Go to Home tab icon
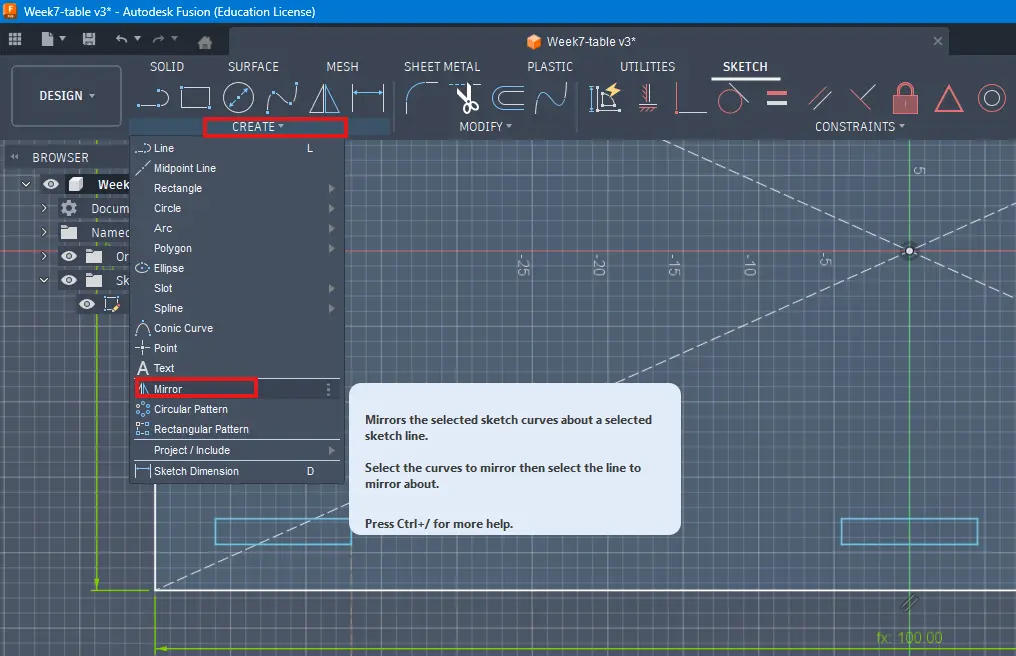The width and height of the screenshot is (1016, 656). pos(205,42)
